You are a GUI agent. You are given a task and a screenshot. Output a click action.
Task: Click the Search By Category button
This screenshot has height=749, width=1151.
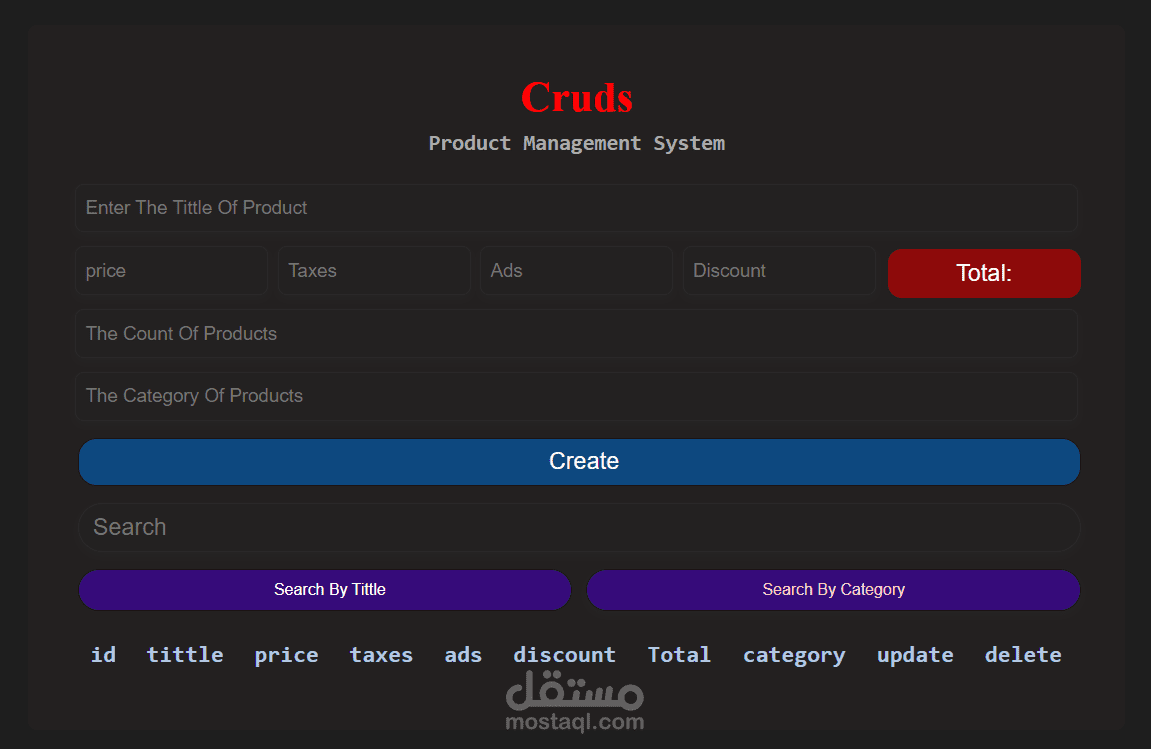833,590
